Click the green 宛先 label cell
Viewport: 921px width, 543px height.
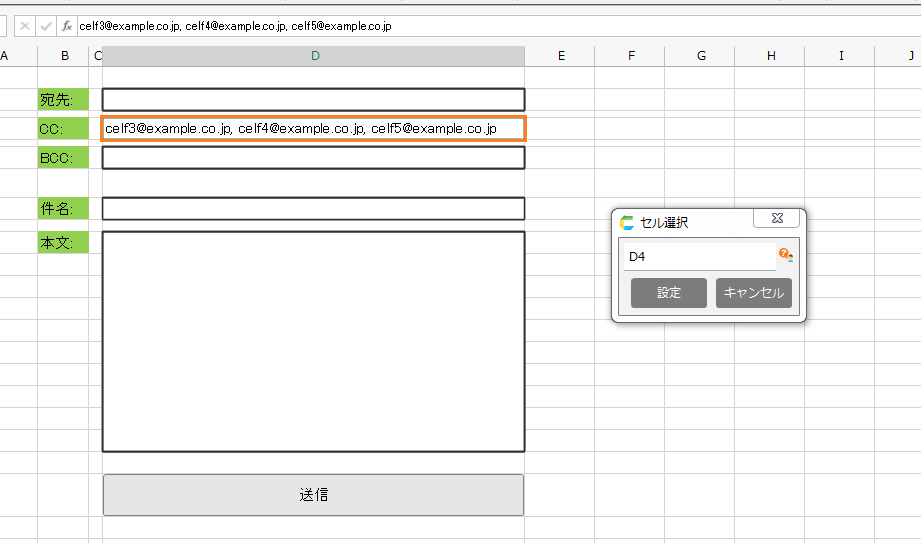tap(63, 100)
